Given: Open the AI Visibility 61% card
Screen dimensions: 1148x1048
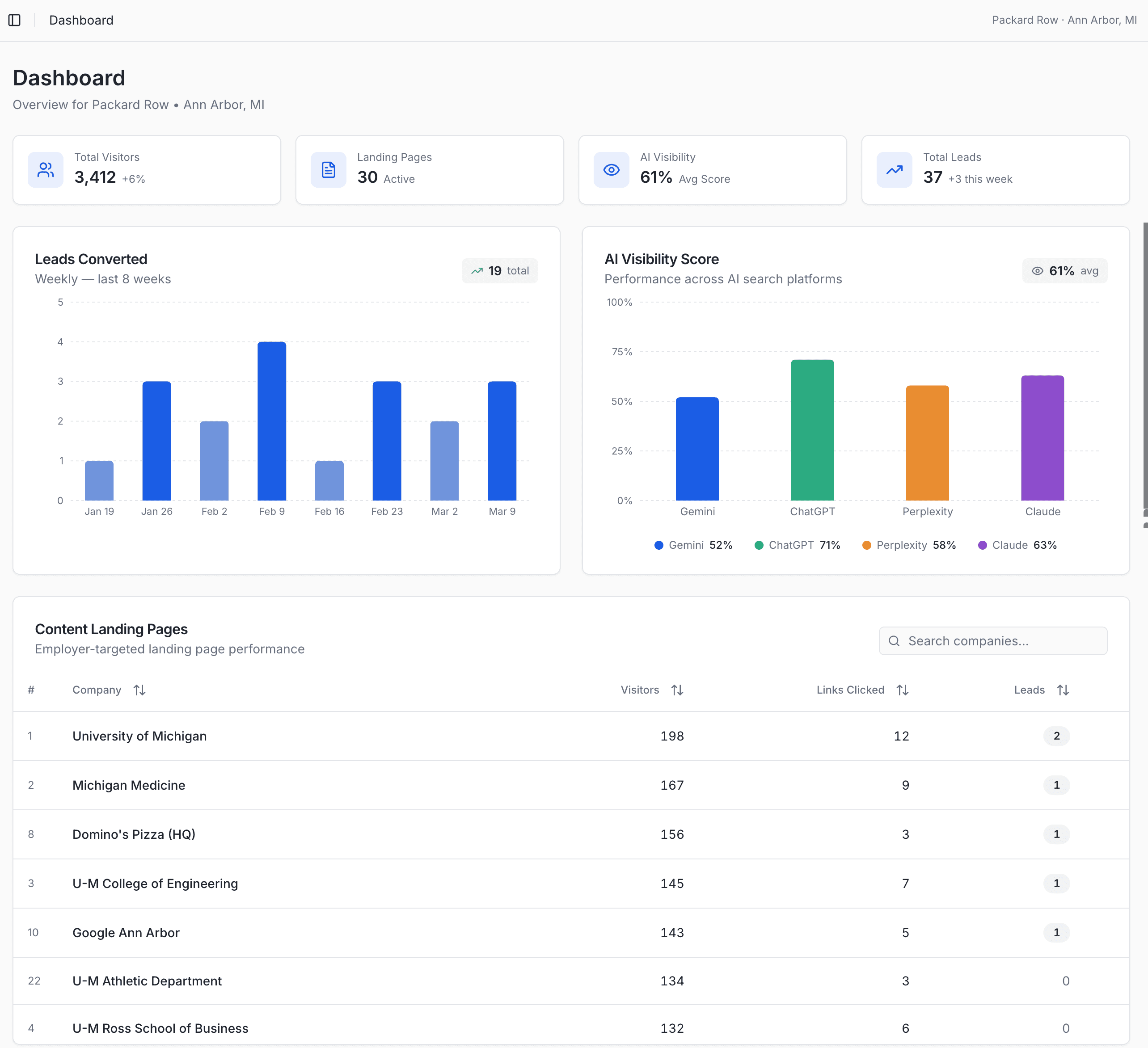Looking at the screenshot, I should pyautogui.click(x=713, y=170).
